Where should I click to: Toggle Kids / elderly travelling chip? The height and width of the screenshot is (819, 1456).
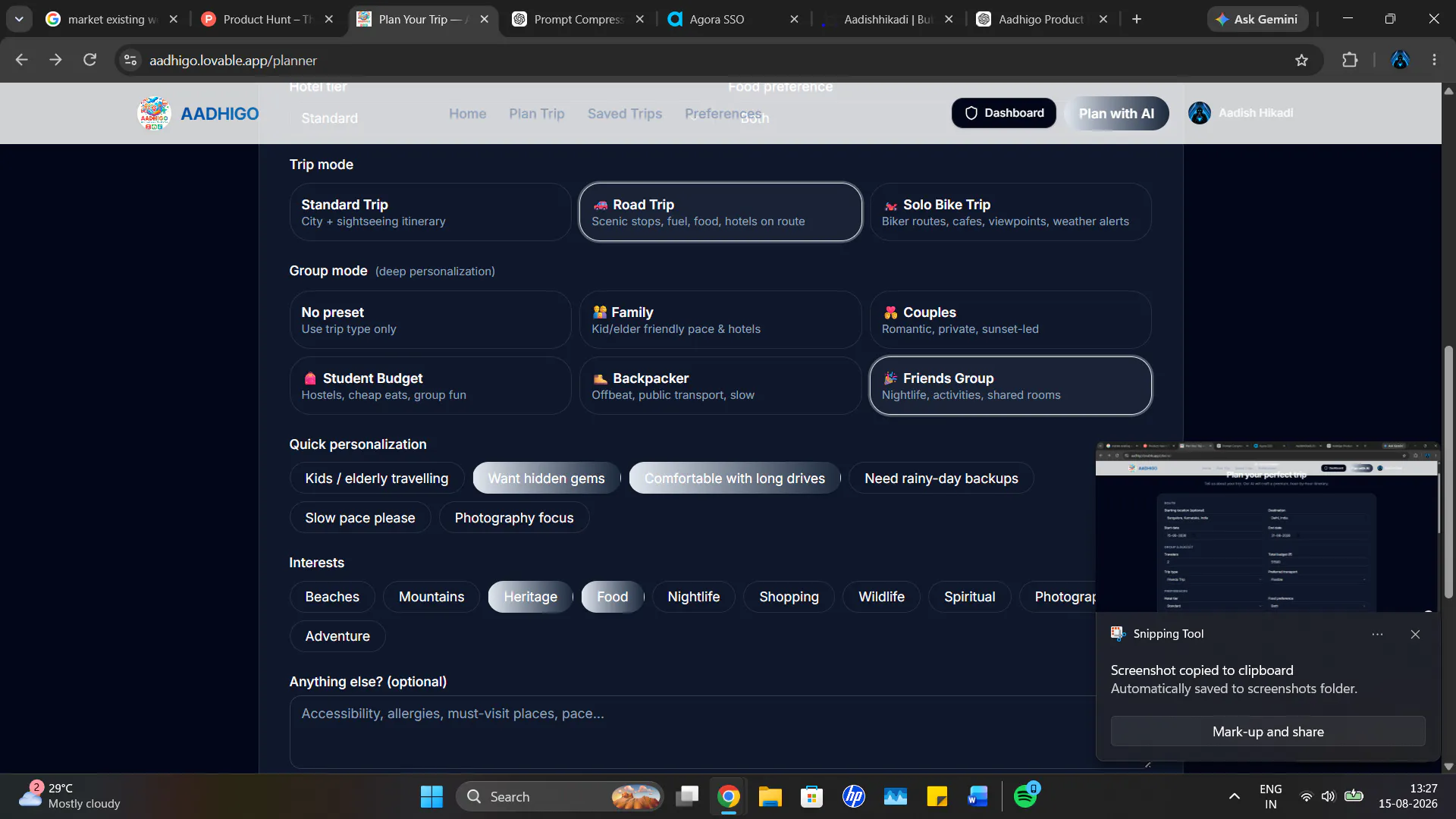pyautogui.click(x=377, y=479)
